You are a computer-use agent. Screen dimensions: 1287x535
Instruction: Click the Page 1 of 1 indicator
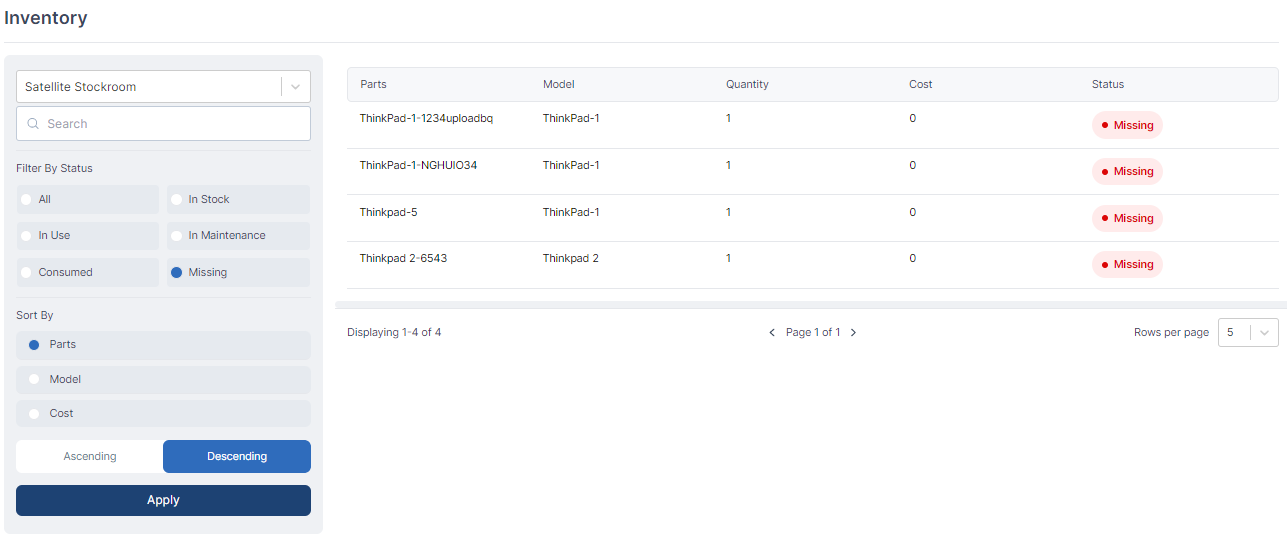(x=813, y=332)
